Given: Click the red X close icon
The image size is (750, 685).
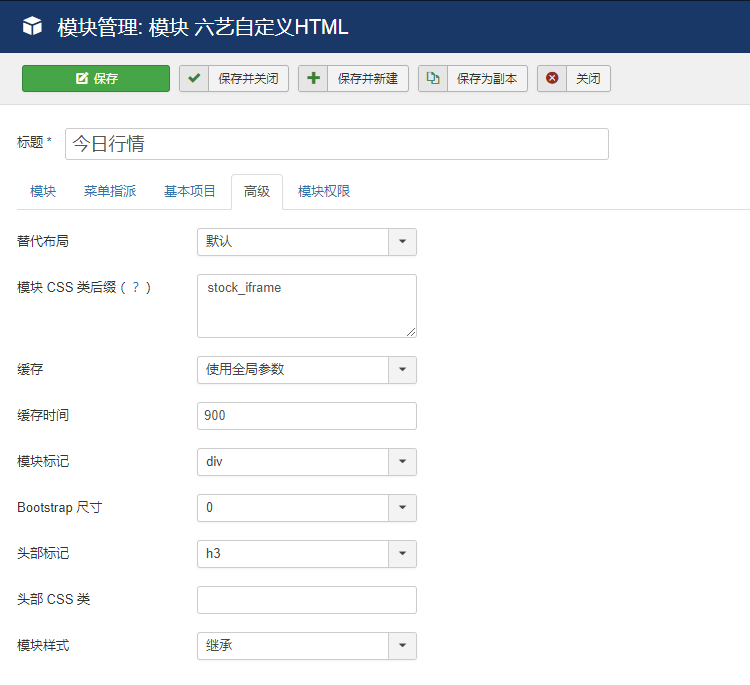Looking at the screenshot, I should (552, 79).
